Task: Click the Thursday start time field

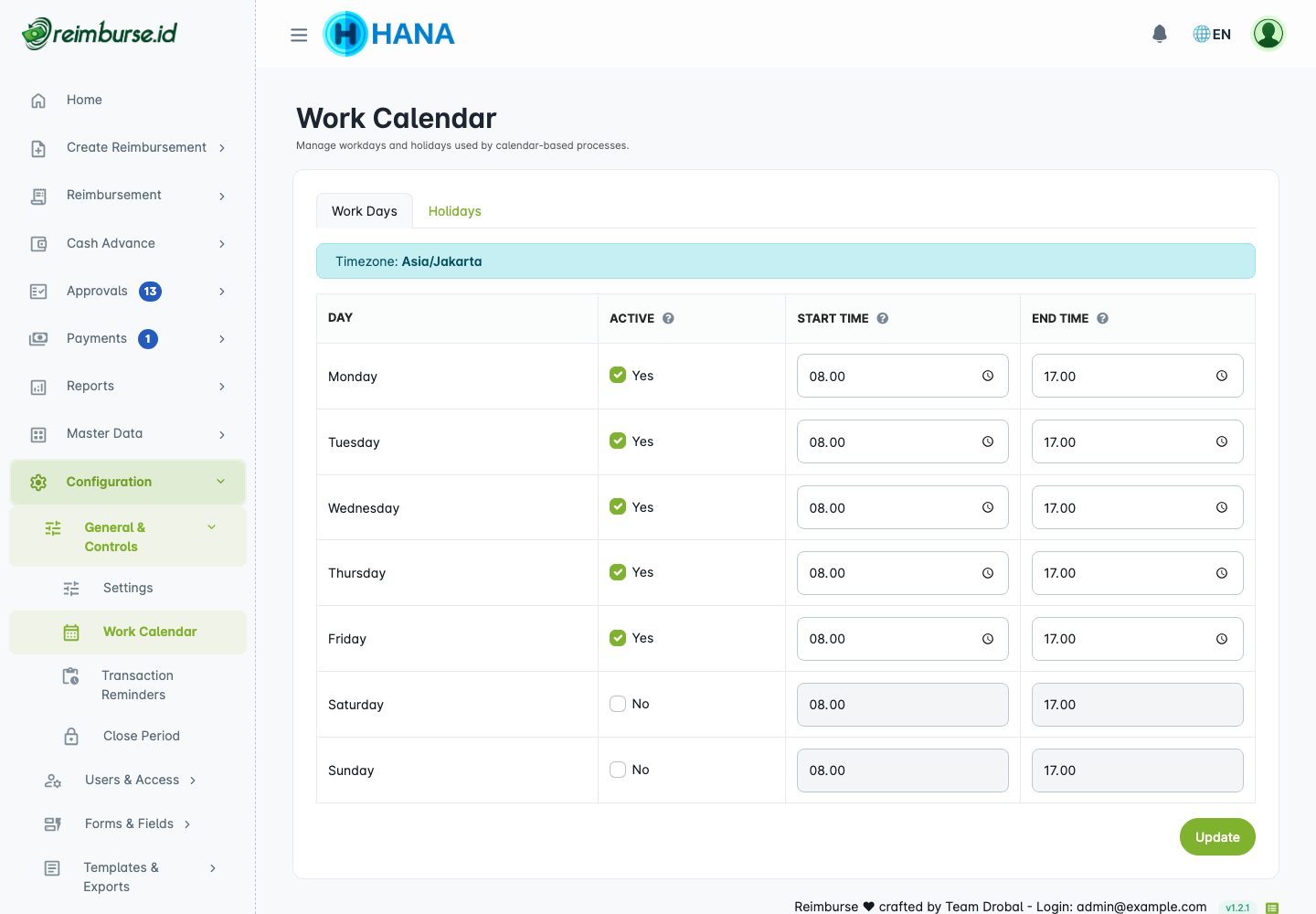Action: 903,573
